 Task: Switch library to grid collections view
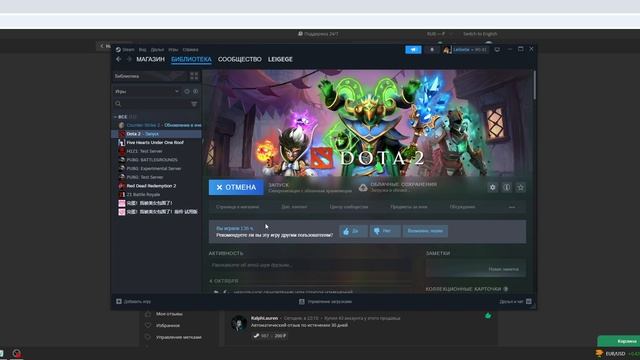(x=194, y=76)
